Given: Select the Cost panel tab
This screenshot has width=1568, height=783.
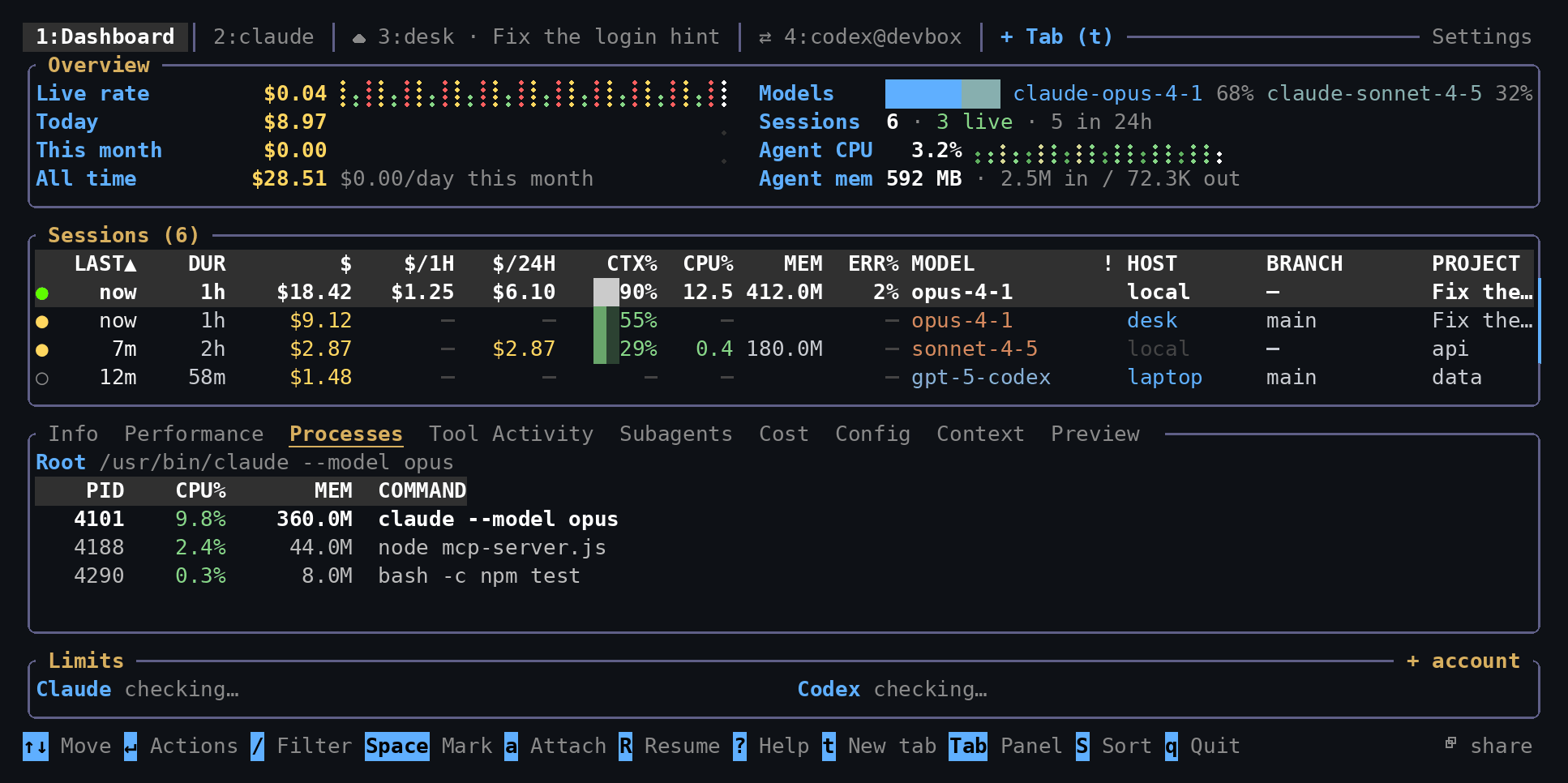Looking at the screenshot, I should (x=784, y=434).
